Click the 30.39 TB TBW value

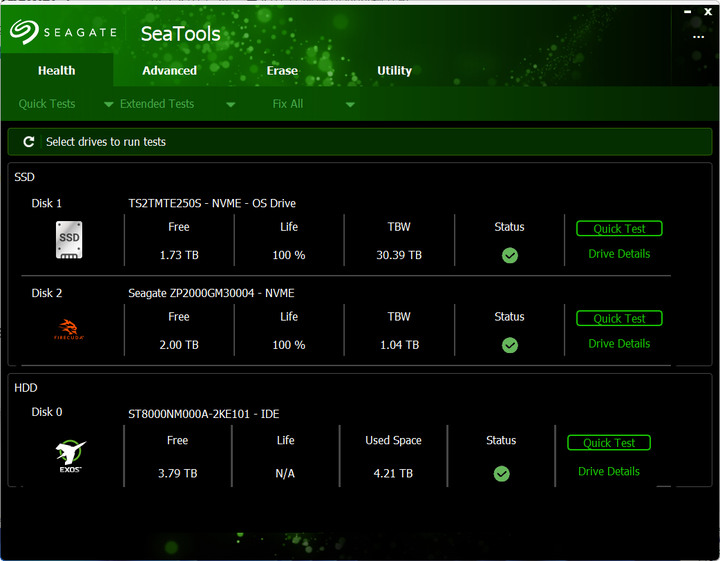[x=399, y=255]
